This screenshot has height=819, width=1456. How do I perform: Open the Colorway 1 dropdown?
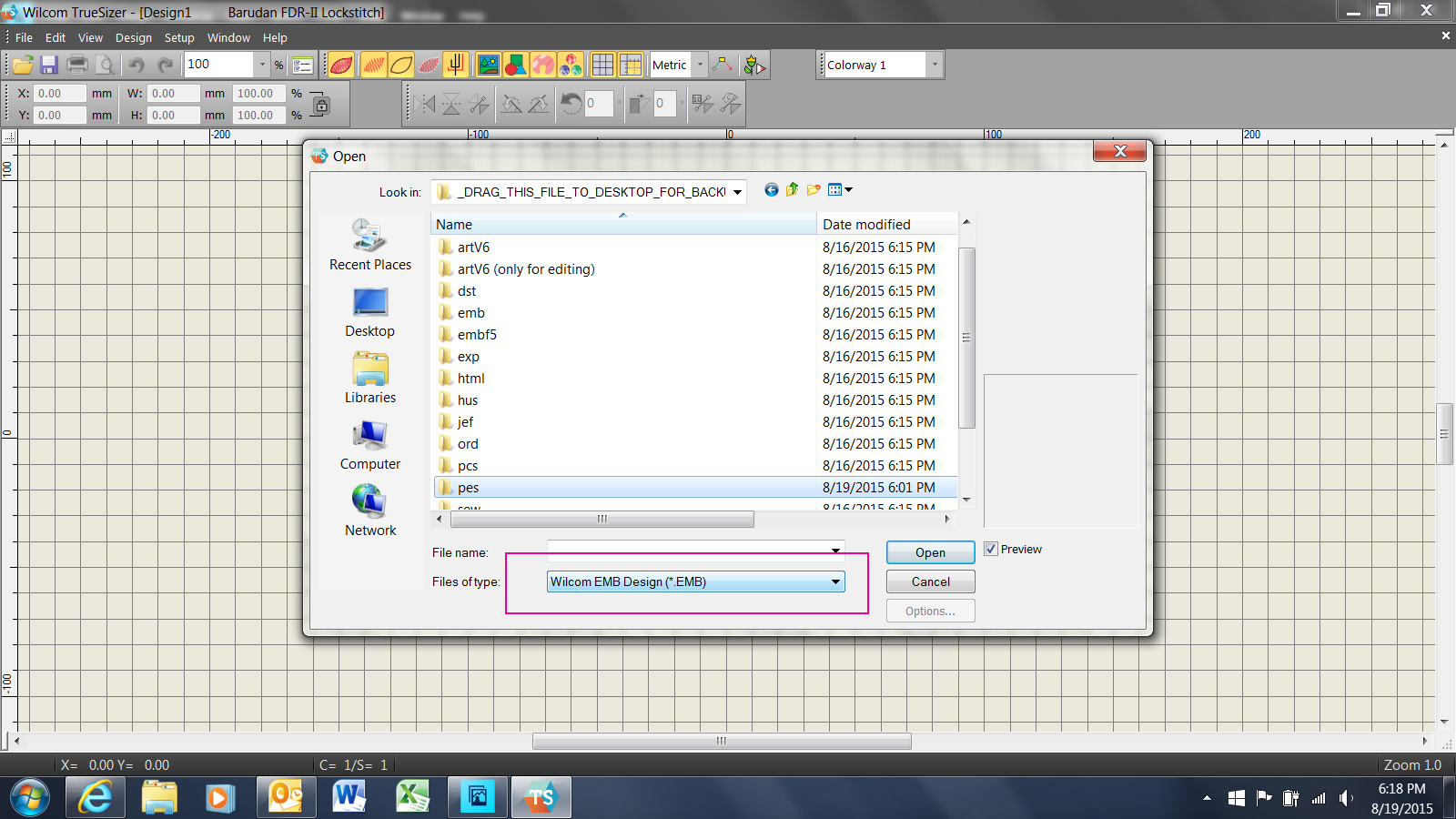point(934,65)
